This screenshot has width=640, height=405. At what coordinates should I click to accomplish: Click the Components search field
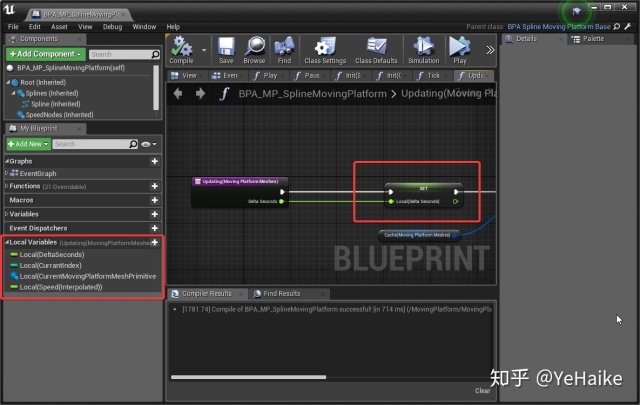pos(124,54)
